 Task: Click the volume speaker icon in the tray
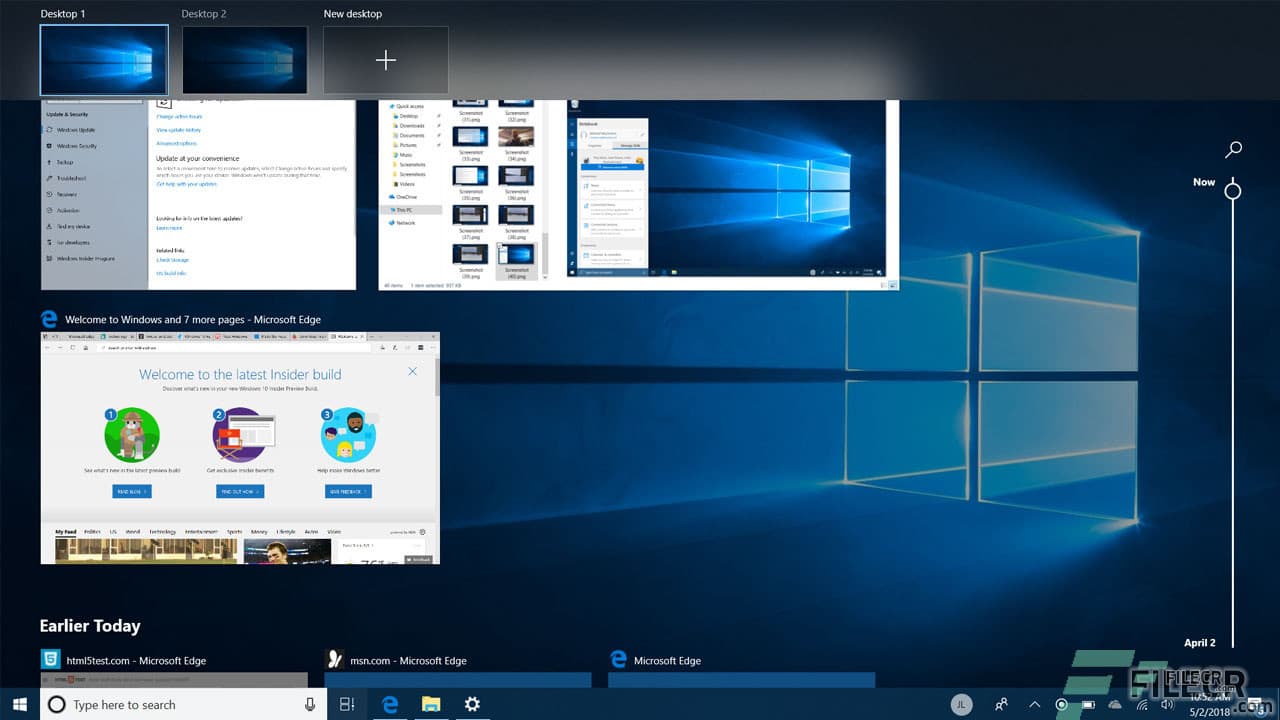pyautogui.click(x=1166, y=705)
